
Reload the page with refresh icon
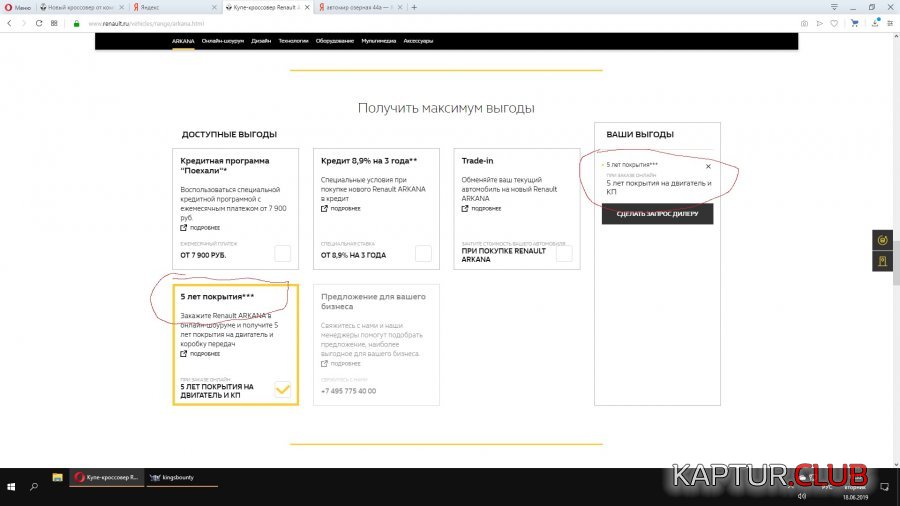click(38, 24)
